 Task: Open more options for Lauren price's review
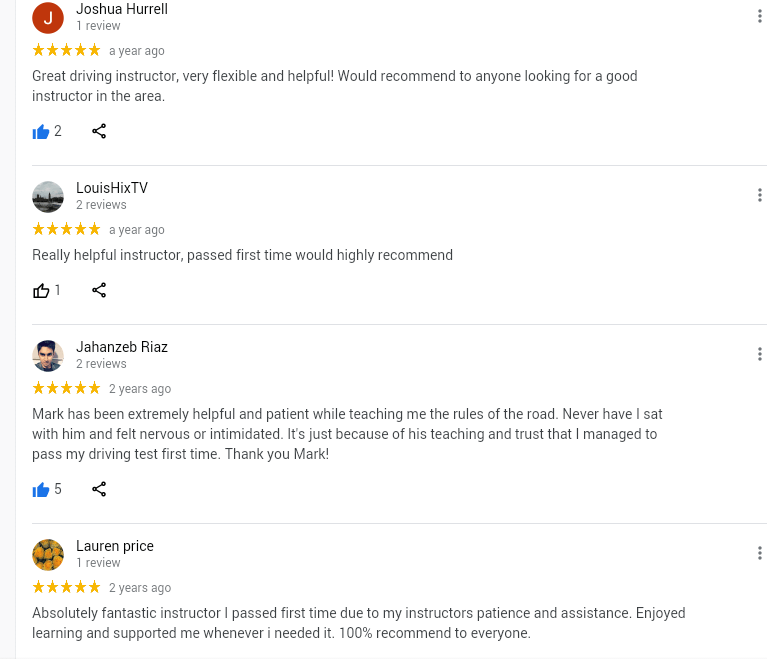[x=760, y=553]
